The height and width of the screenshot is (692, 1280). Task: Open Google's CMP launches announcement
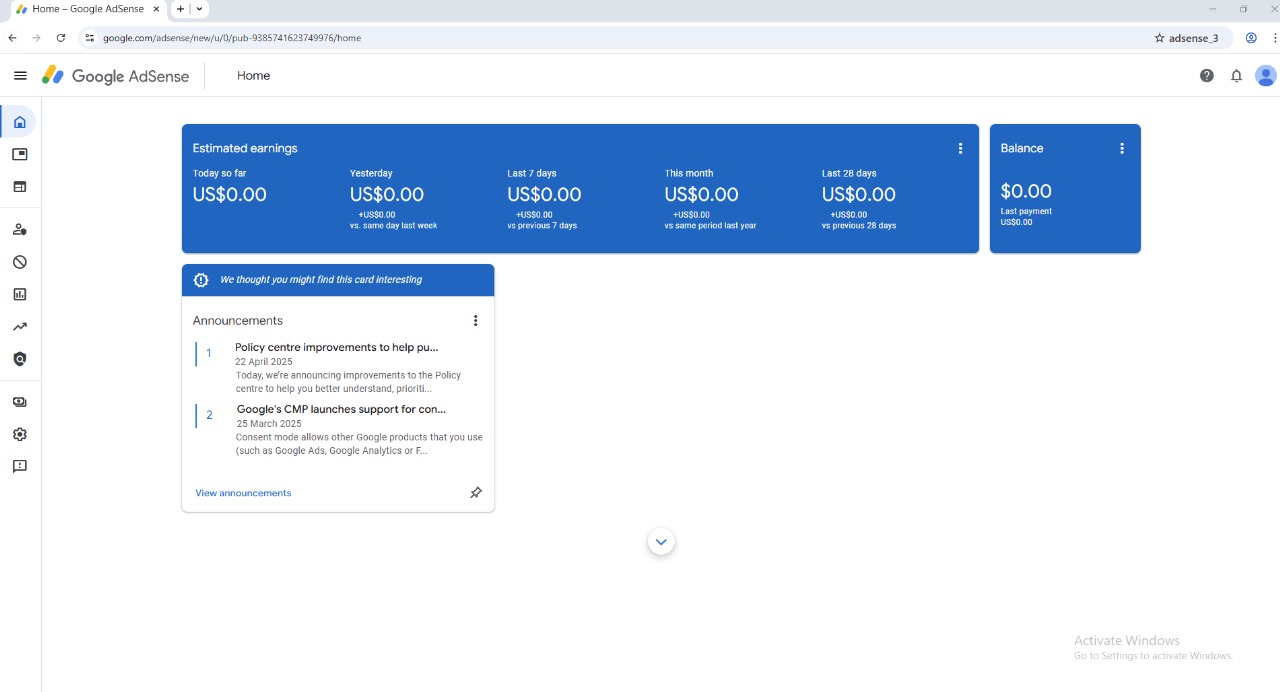click(x=341, y=409)
